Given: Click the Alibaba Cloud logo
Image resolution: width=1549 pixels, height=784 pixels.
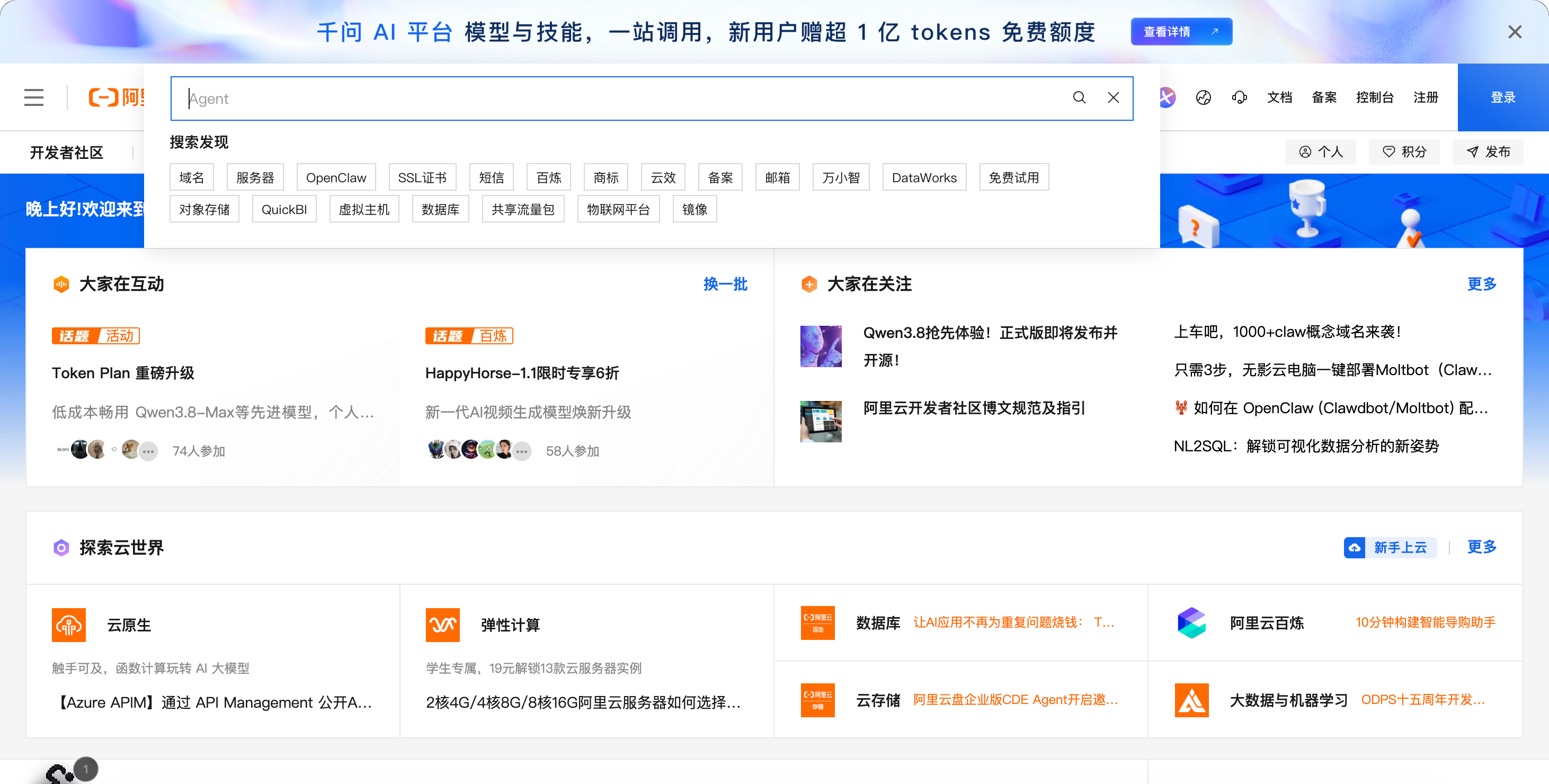Looking at the screenshot, I should (116, 97).
